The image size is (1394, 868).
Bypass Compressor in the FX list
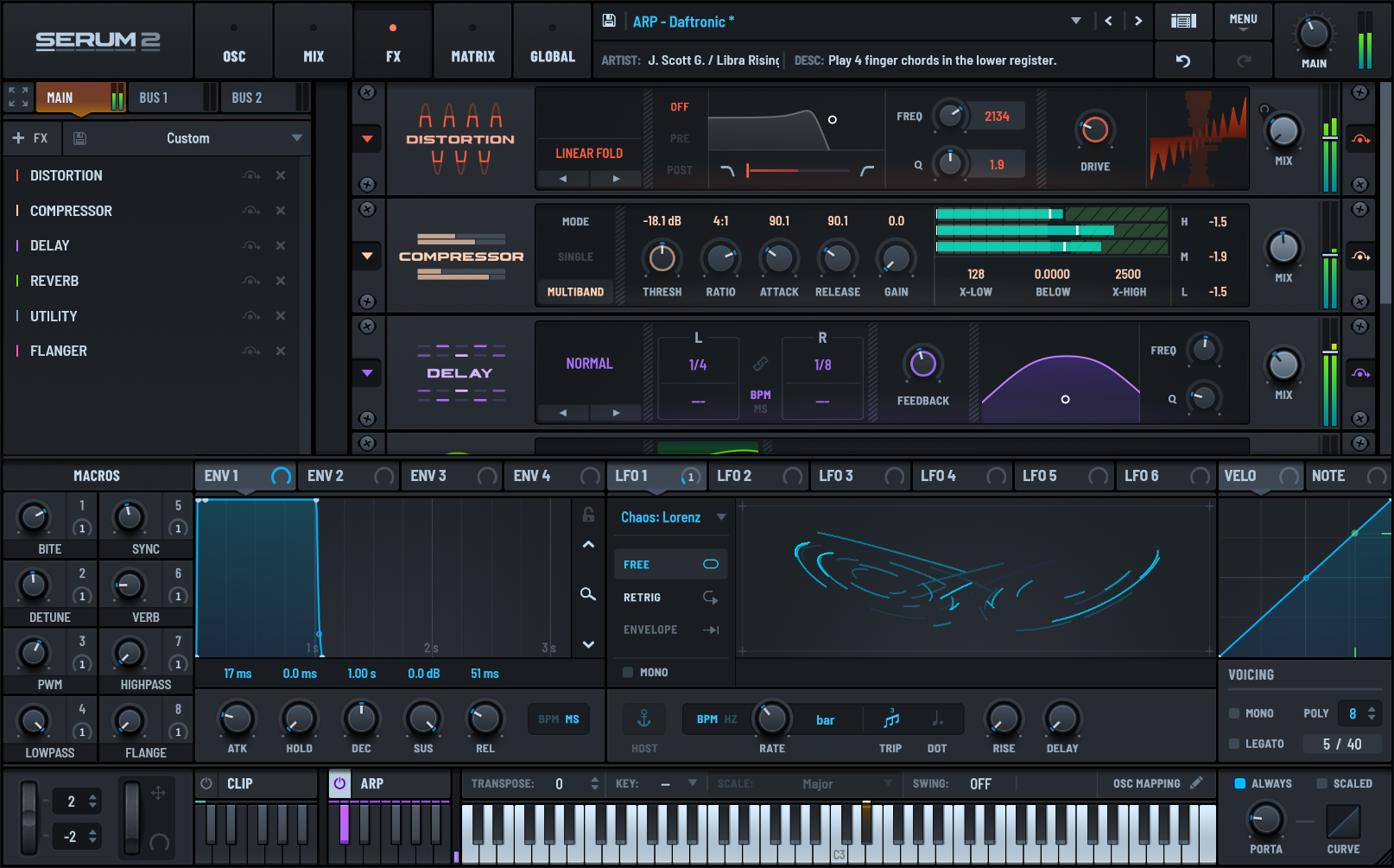(251, 211)
